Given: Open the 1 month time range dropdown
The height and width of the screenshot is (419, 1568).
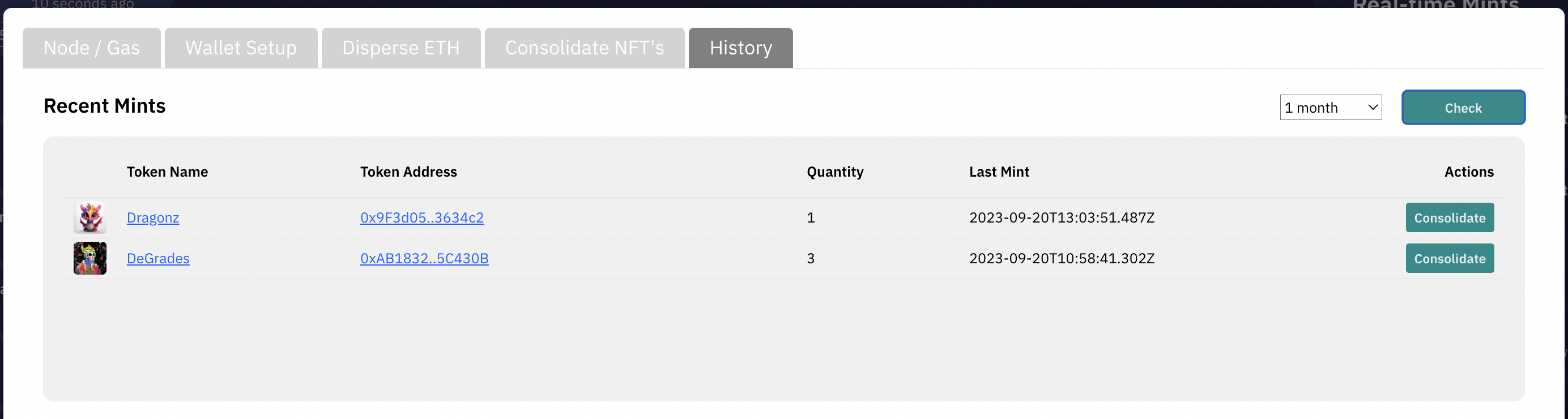Looking at the screenshot, I should 1330,108.
